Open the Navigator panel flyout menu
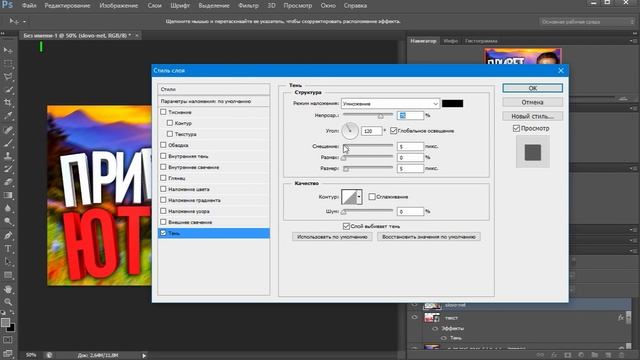 [x=633, y=41]
